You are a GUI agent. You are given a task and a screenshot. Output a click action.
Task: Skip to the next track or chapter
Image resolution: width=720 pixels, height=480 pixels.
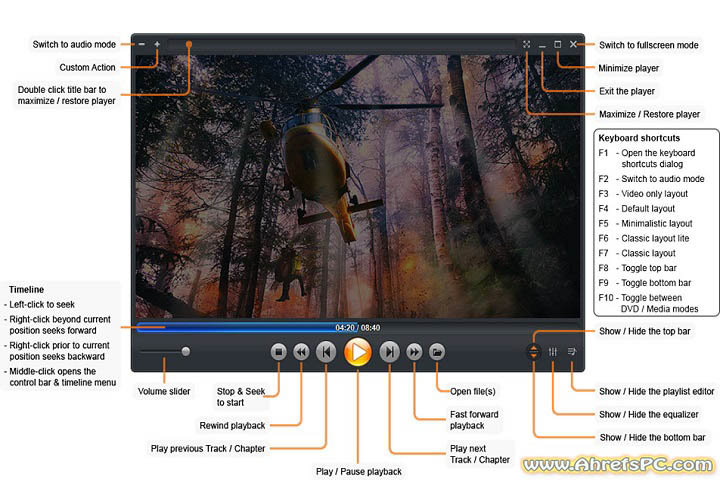(389, 352)
